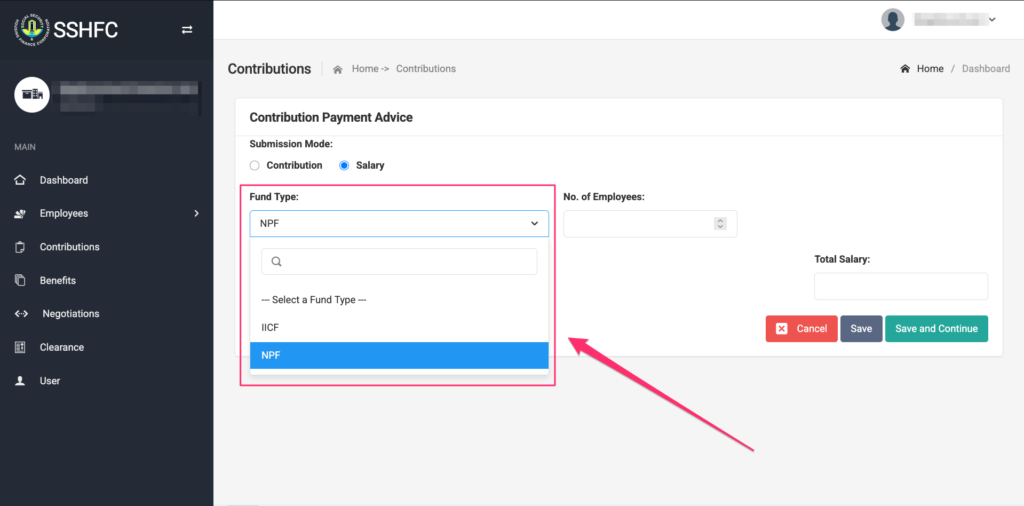Image resolution: width=1024 pixels, height=506 pixels.
Task: Select the Salary submission mode radio
Action: coord(344,165)
